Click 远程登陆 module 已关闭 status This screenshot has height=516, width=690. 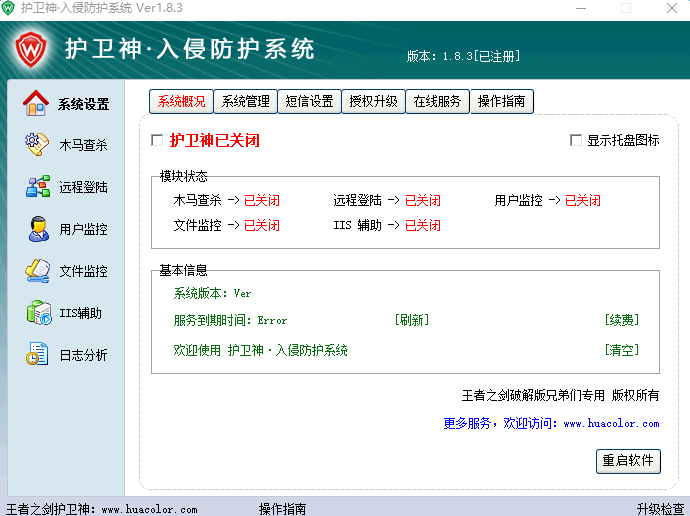(x=422, y=201)
